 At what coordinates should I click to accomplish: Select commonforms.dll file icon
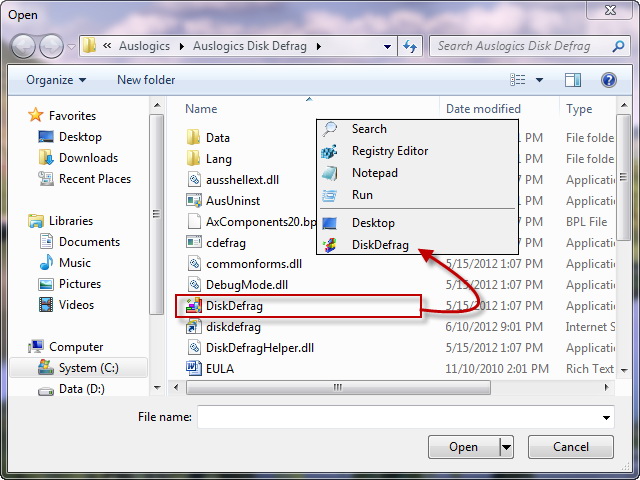tap(194, 264)
